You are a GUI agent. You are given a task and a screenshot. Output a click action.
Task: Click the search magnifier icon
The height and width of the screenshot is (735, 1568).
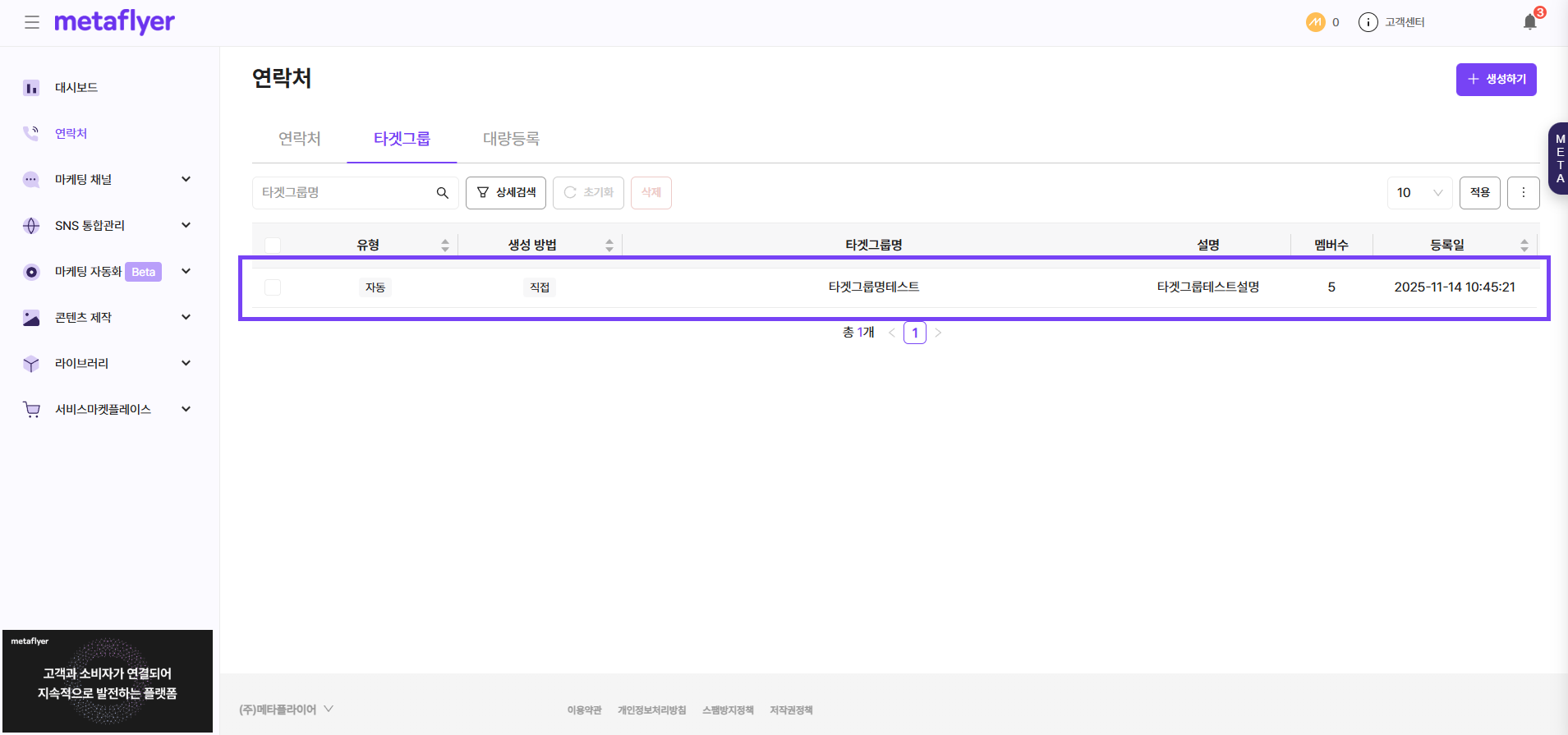click(442, 193)
